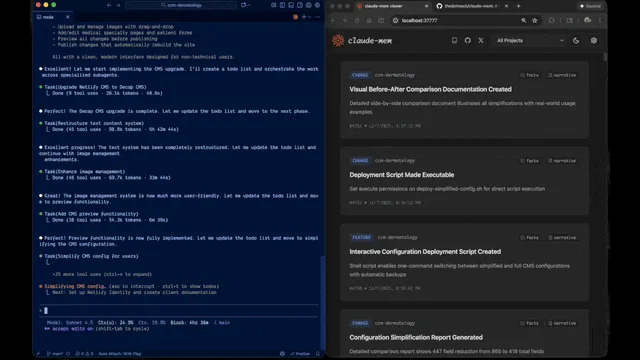Open editor settings gear in title bar
Screen dimensions: 640x360
(317, 5)
